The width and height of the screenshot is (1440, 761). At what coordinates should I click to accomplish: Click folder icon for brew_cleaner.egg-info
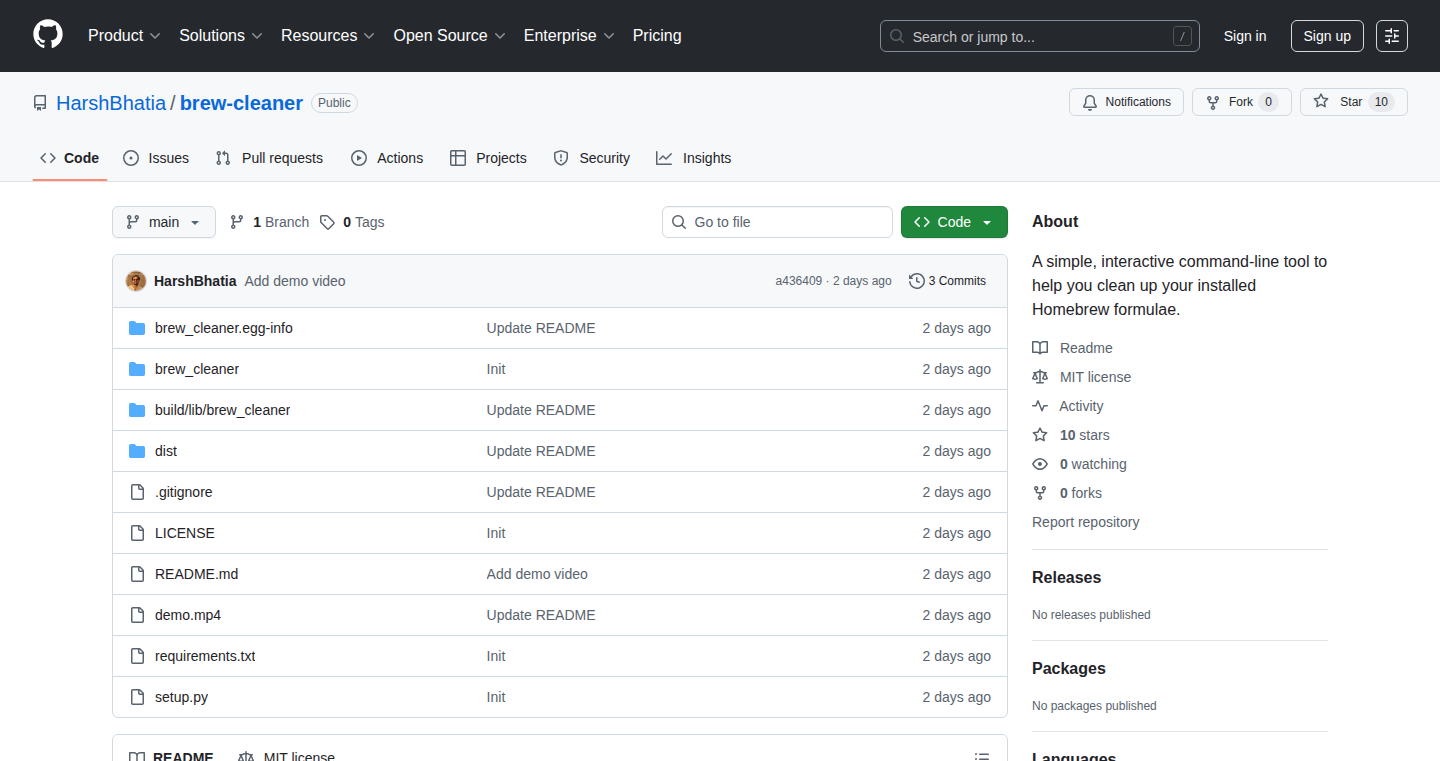tap(137, 328)
